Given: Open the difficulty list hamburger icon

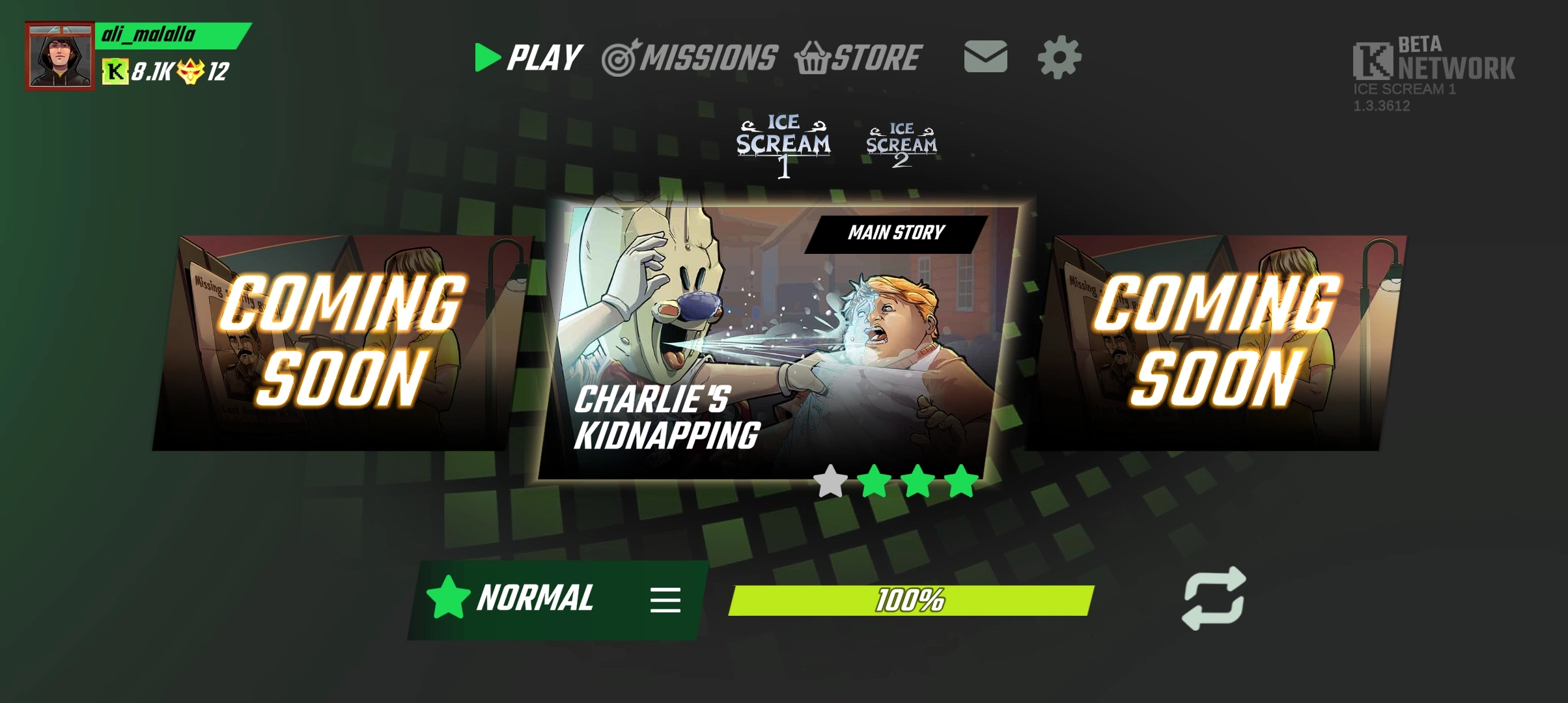Looking at the screenshot, I should point(665,600).
